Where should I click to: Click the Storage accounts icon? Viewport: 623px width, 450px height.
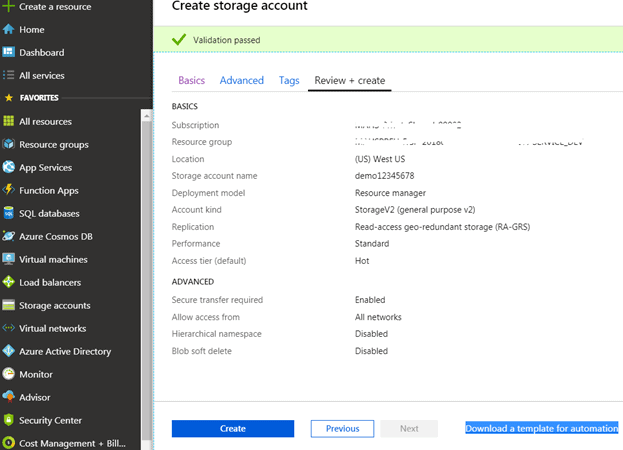coord(9,305)
